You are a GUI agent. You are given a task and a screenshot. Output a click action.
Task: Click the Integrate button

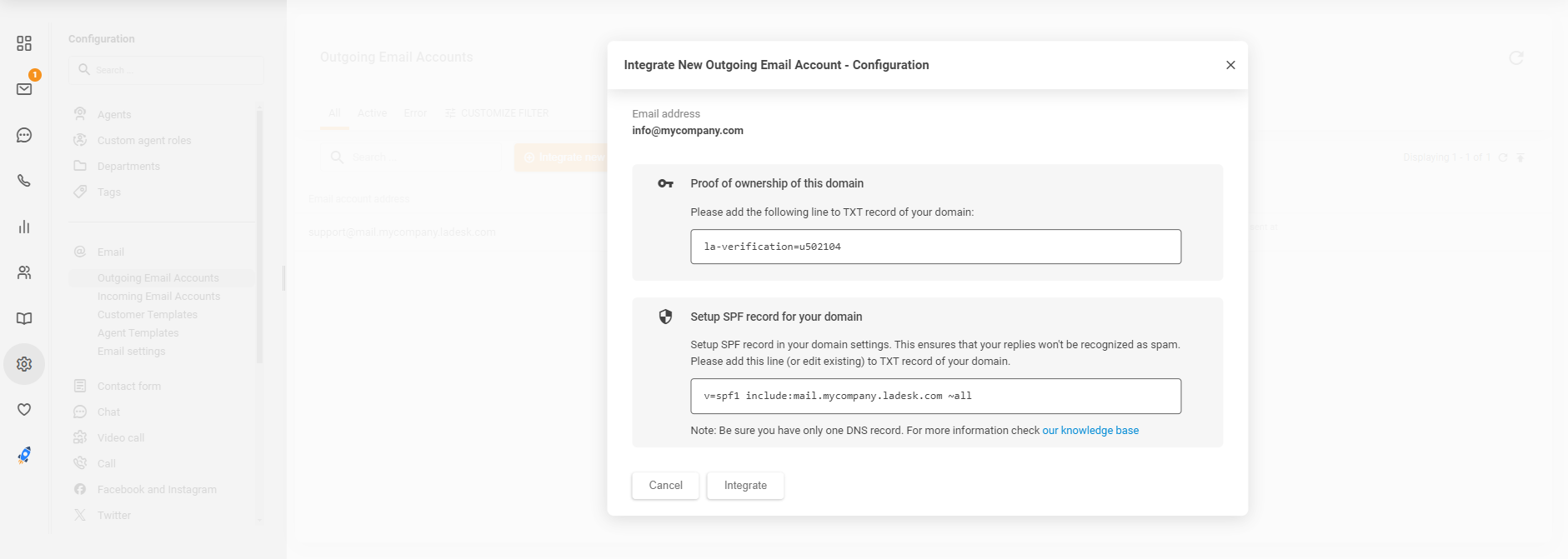tap(745, 486)
